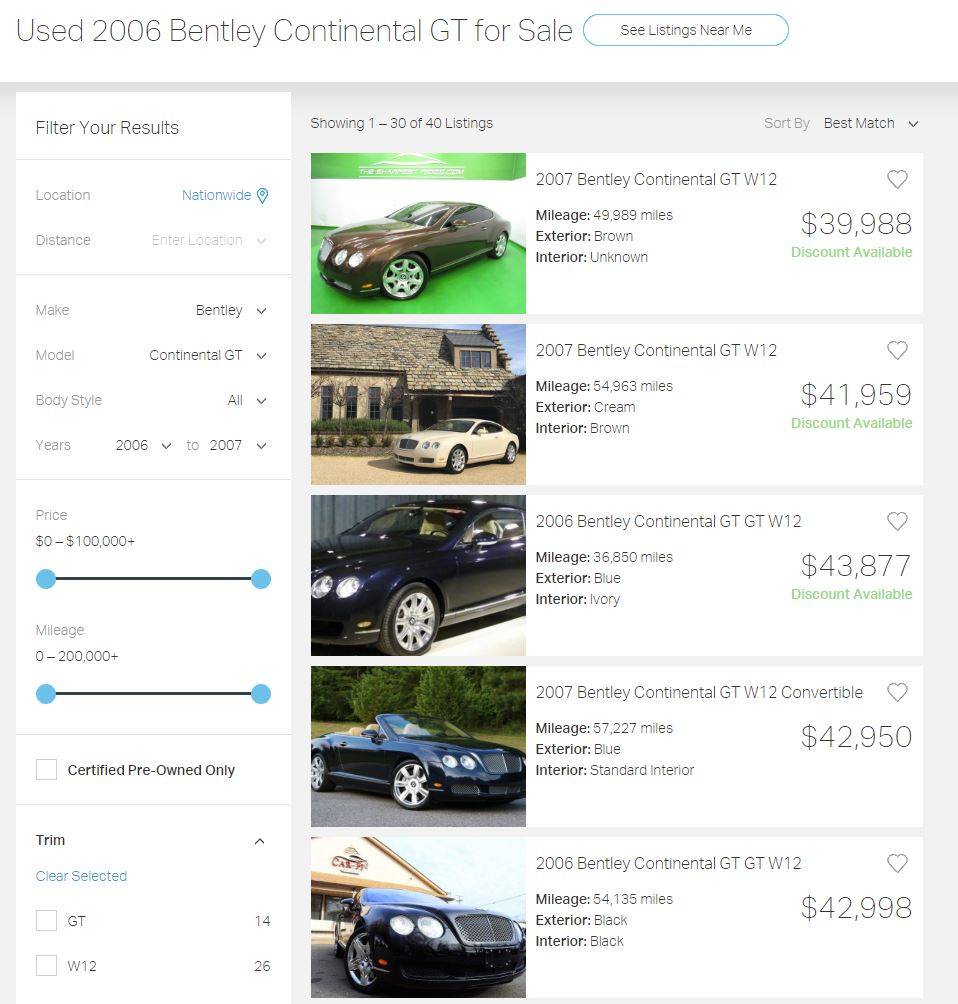
Task: Toggle Certified Pre-Owned Only checkbox
Action: 46,770
